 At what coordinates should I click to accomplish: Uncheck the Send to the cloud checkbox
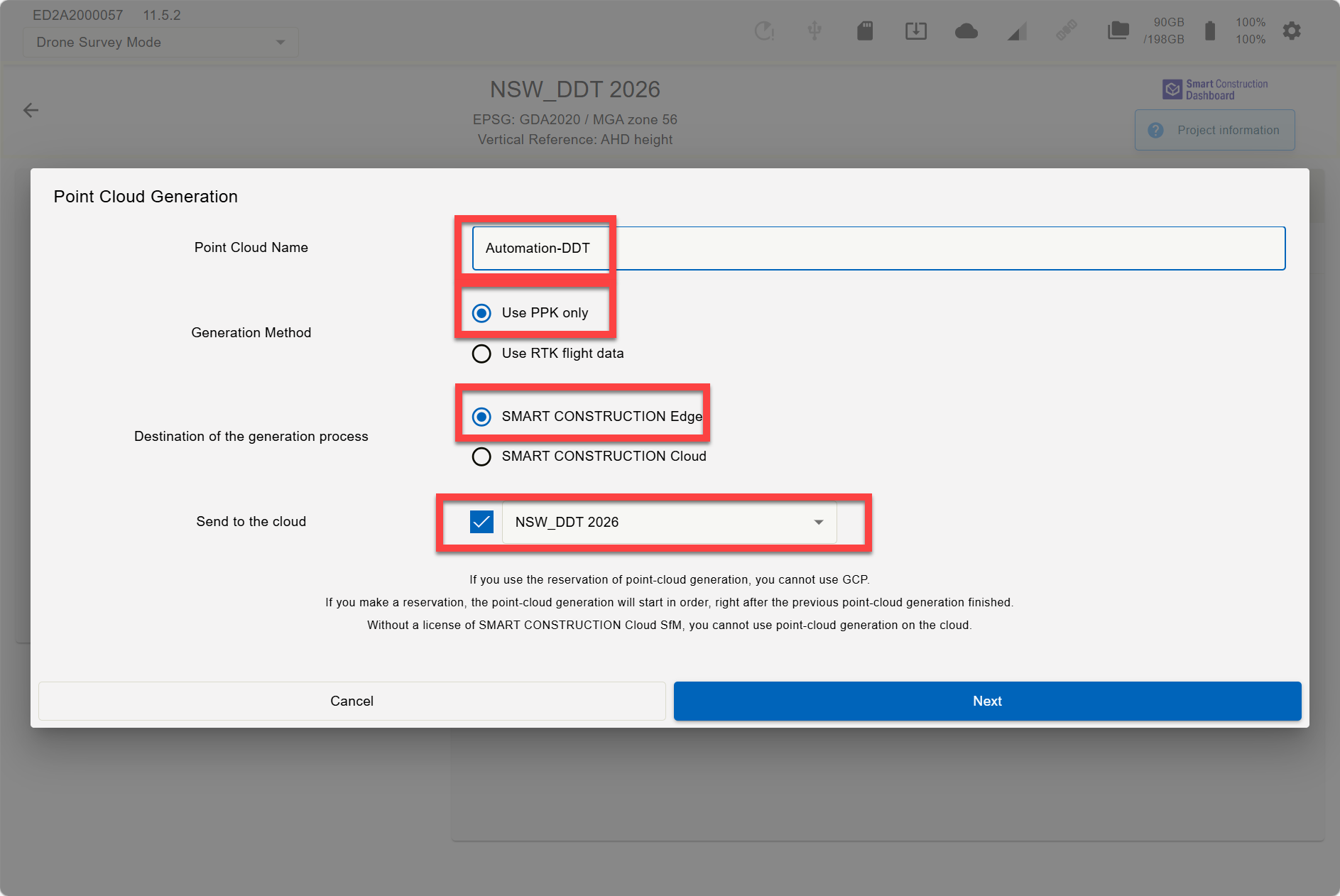click(481, 522)
